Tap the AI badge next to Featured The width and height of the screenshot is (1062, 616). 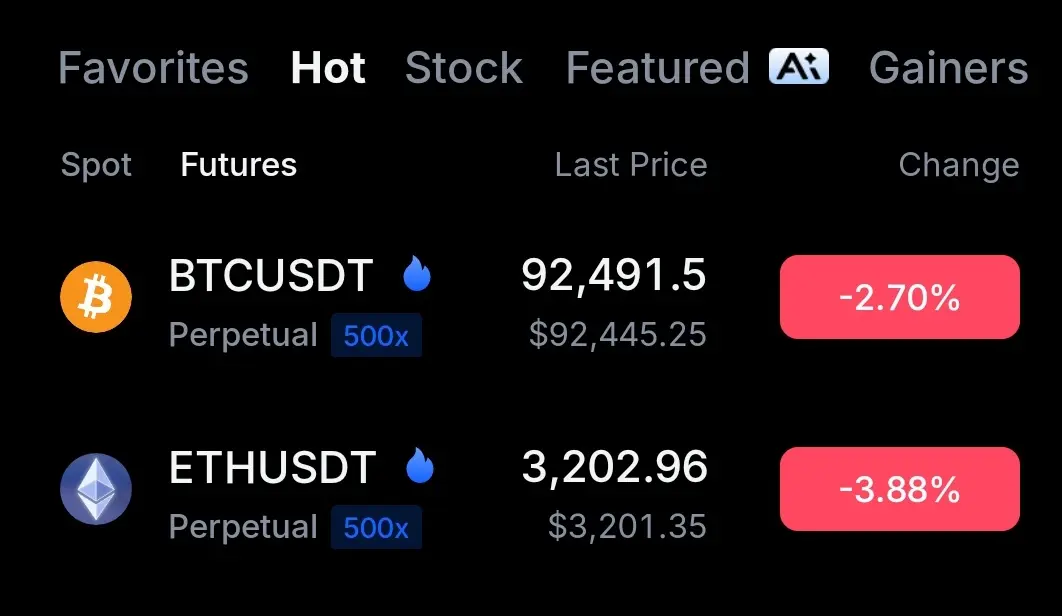(798, 67)
